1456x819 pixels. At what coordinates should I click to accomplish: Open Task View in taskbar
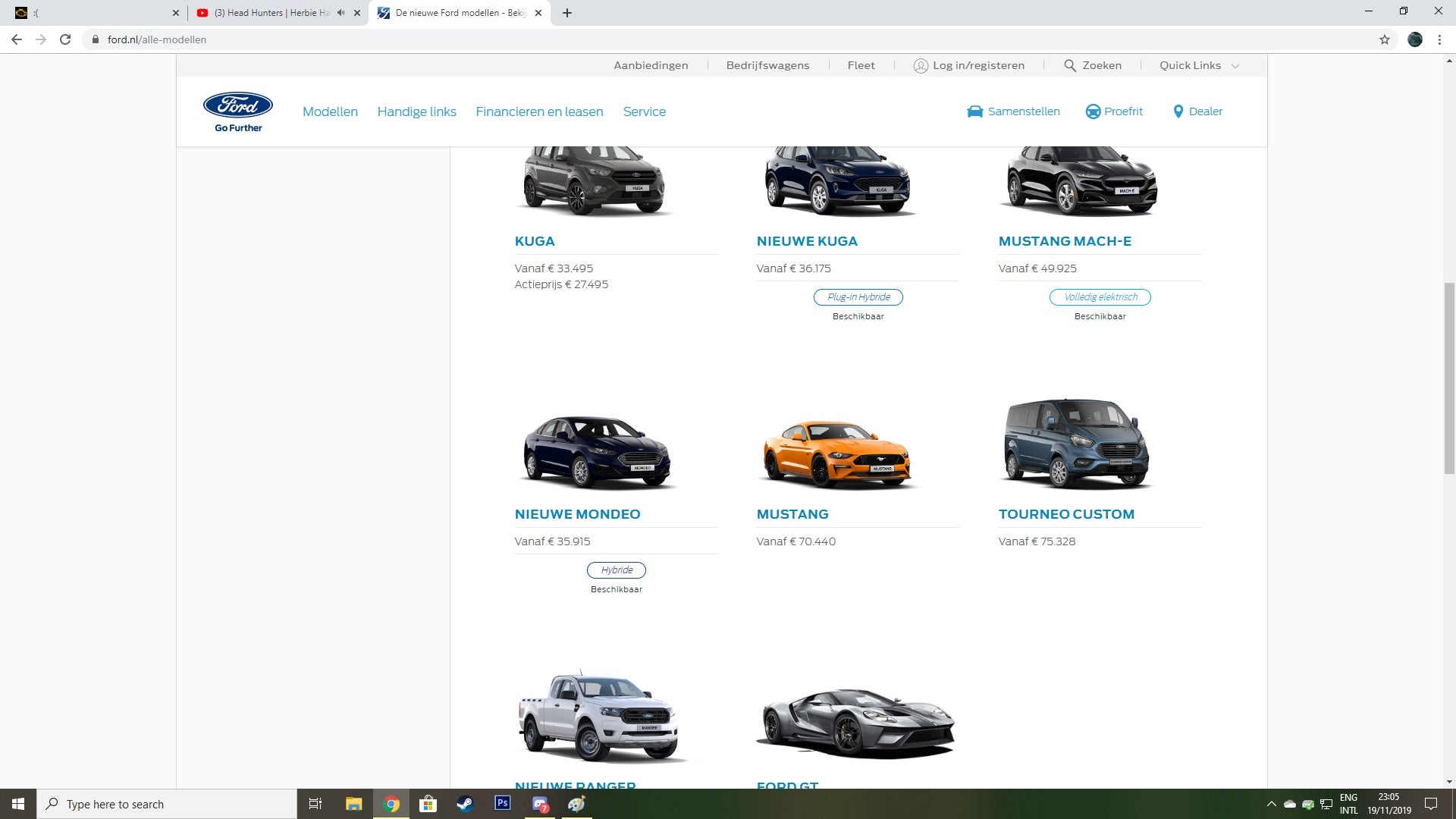[x=315, y=804]
